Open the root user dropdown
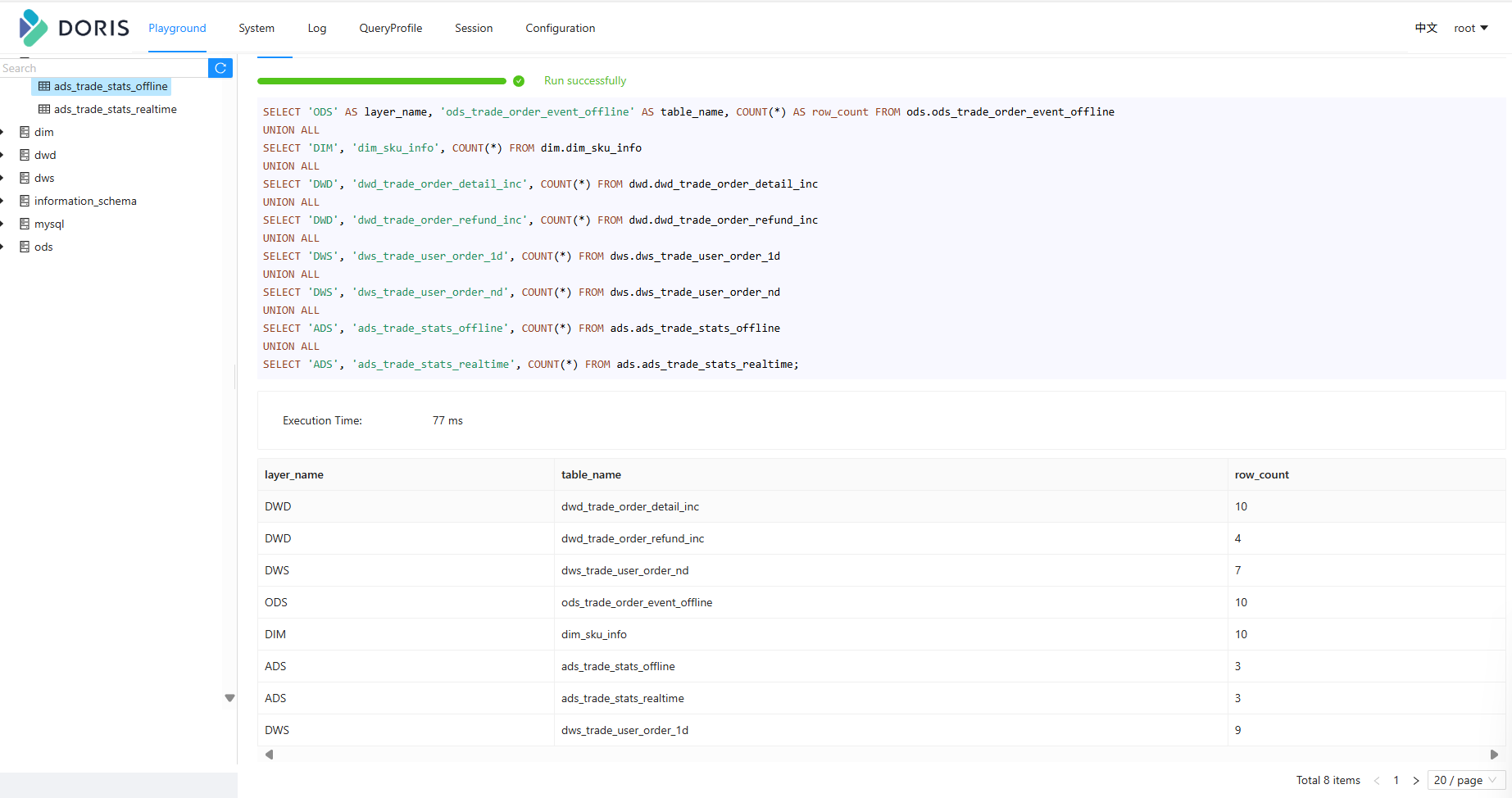1512x798 pixels. click(1471, 28)
